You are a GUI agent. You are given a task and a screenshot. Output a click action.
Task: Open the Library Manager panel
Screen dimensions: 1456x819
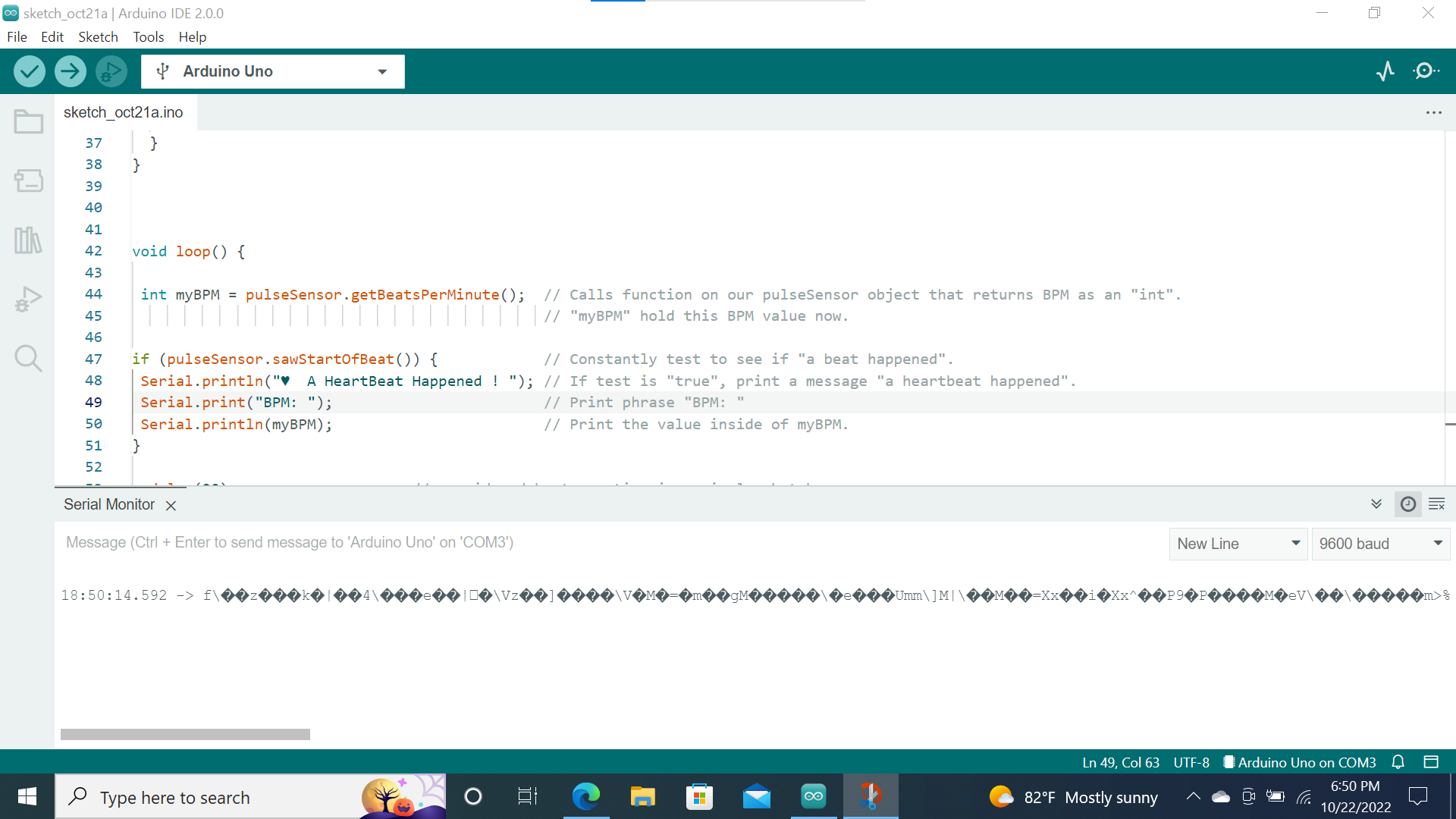(x=28, y=240)
